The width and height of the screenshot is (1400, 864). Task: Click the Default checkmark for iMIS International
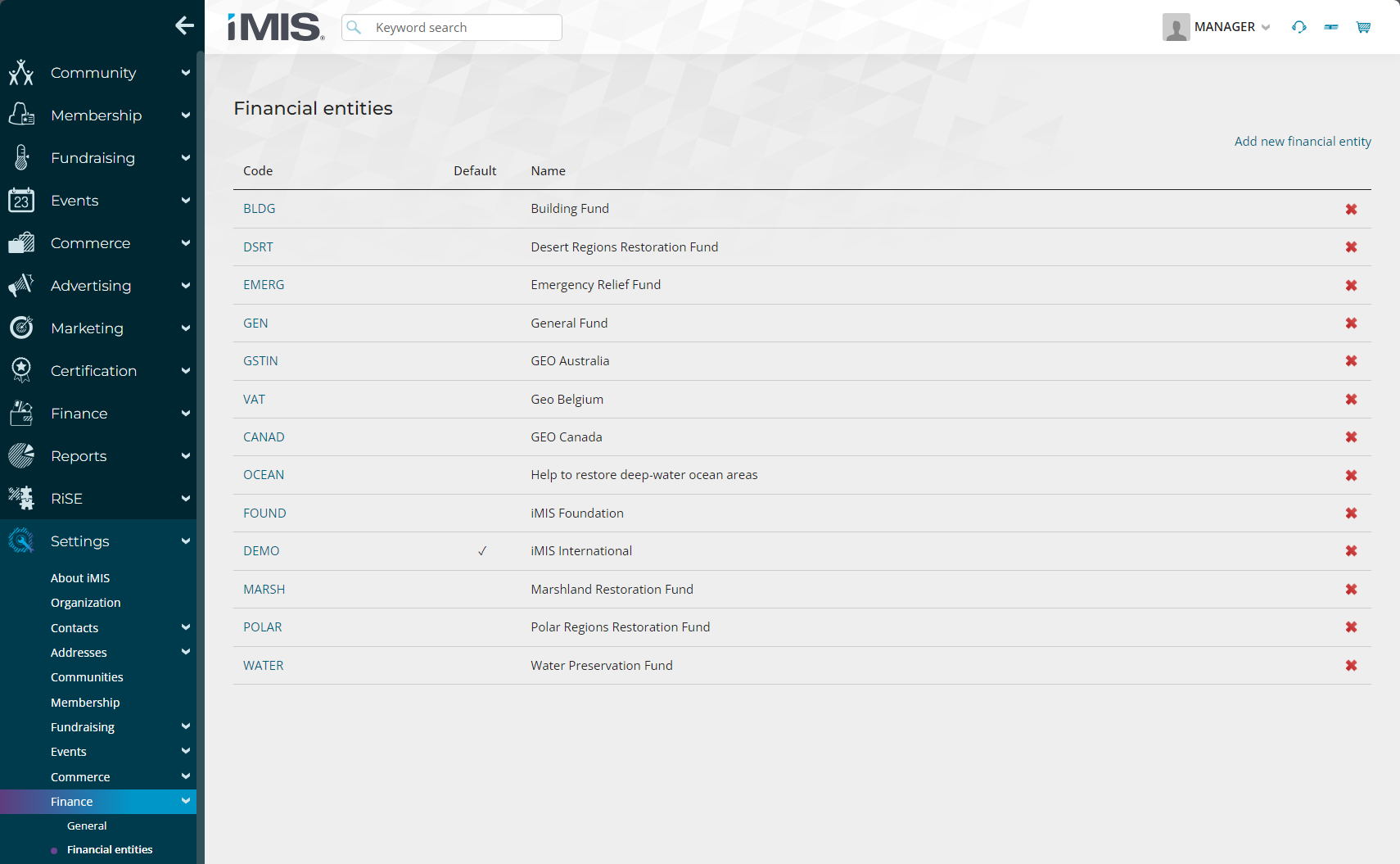click(x=482, y=551)
